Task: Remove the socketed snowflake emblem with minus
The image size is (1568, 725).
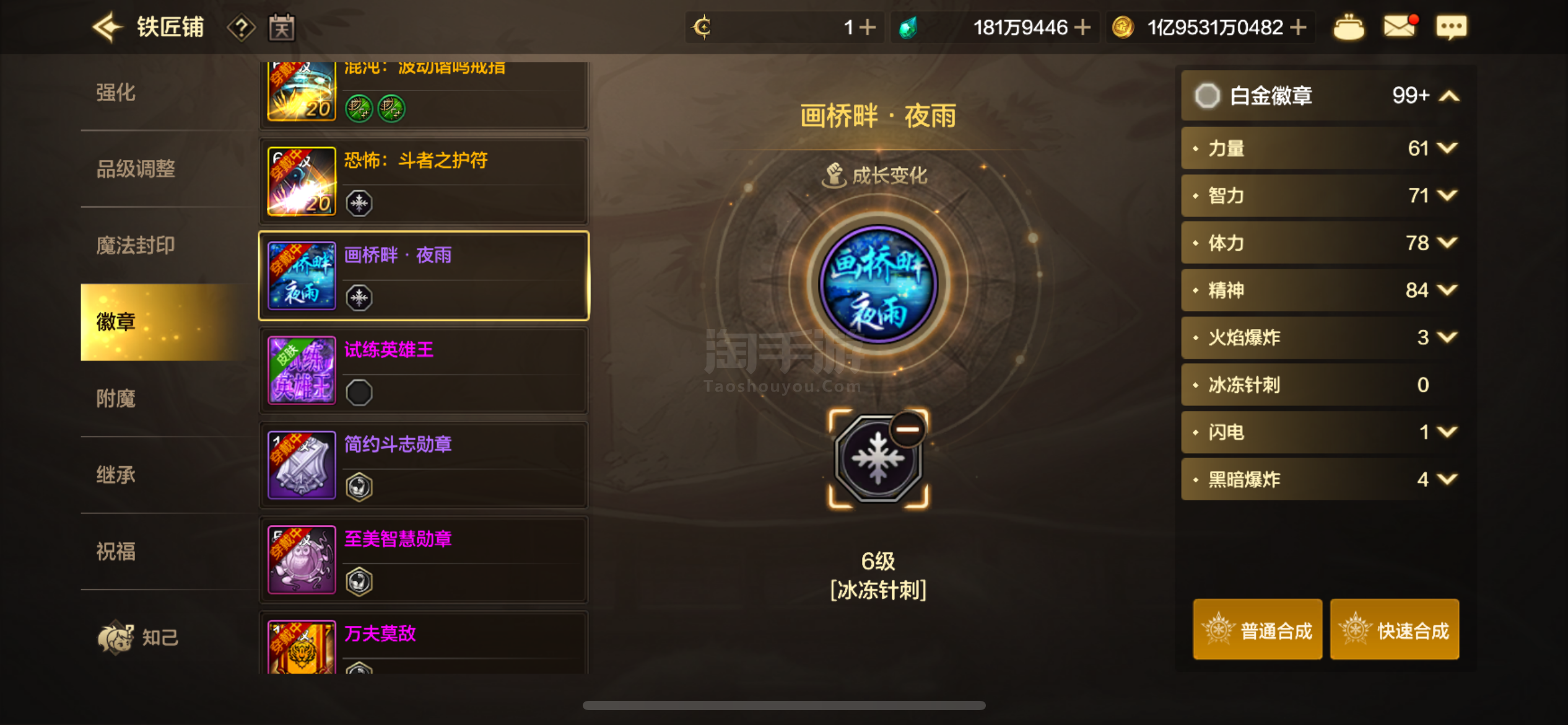Action: point(907,429)
